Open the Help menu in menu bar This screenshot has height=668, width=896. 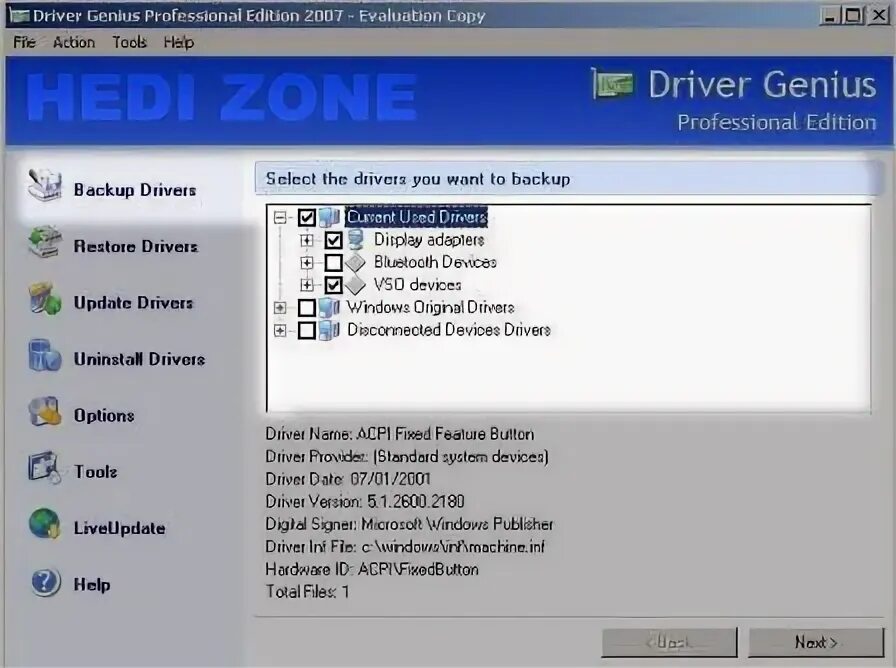click(x=178, y=42)
